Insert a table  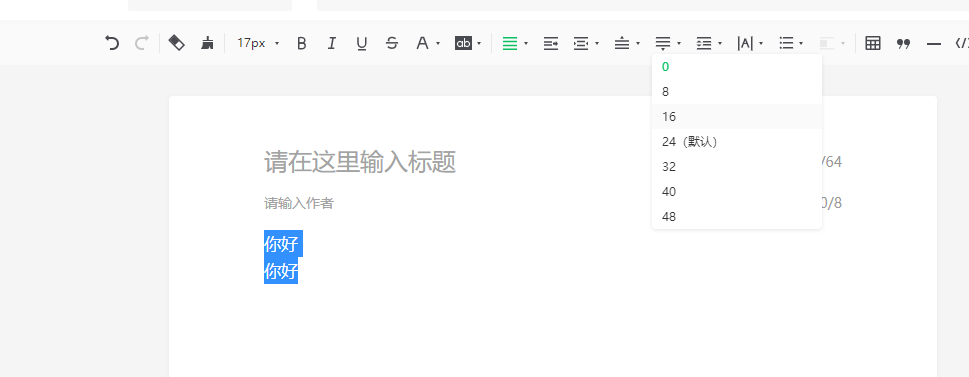click(873, 43)
